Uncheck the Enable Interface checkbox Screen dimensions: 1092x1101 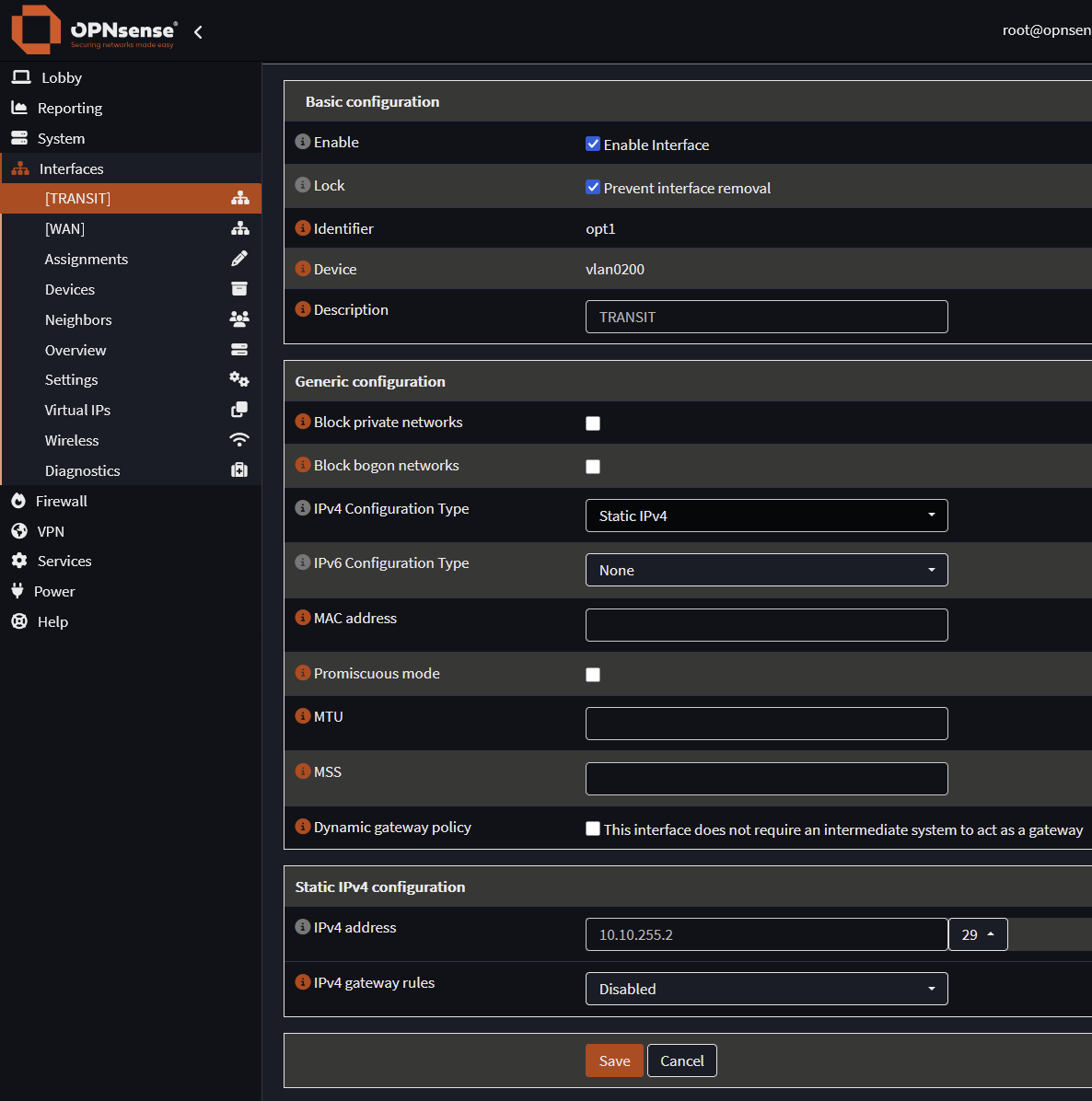(593, 144)
